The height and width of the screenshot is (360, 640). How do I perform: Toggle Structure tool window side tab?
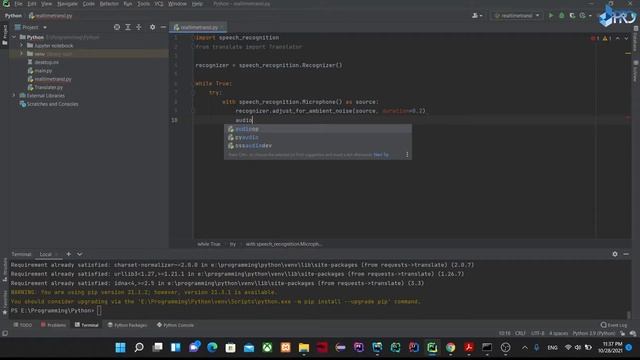click(x=5, y=269)
